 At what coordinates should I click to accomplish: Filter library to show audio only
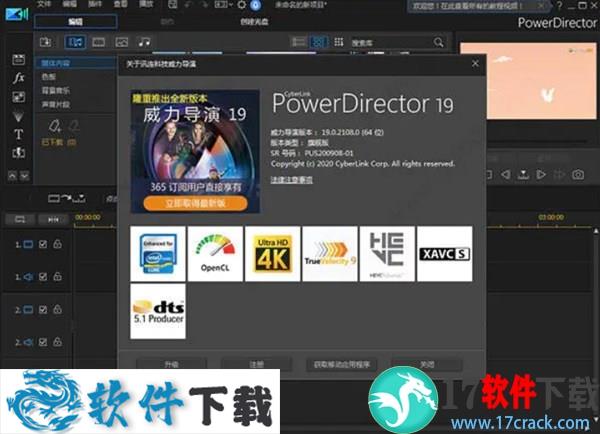[144, 42]
